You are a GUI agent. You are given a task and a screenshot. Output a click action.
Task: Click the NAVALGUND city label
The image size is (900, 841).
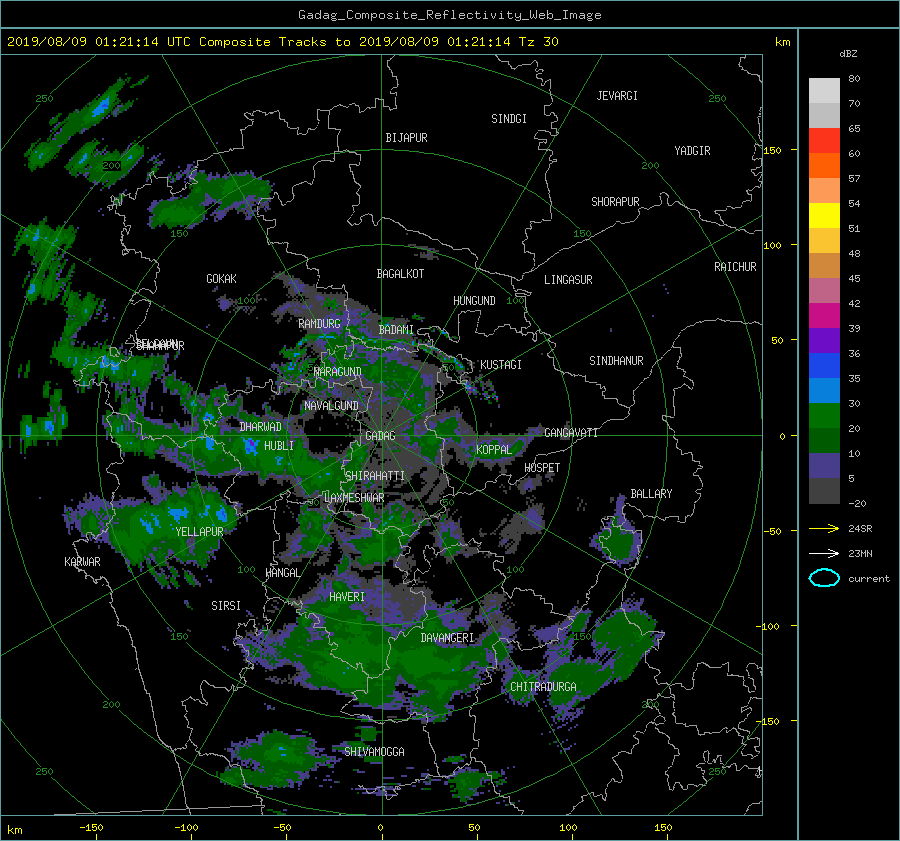331,405
